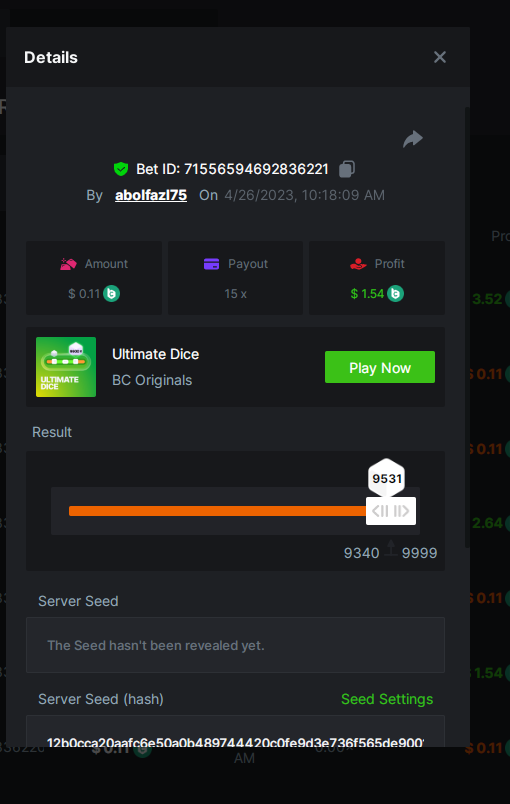
Task: Open abolfazl75 user profile link
Action: point(151,195)
